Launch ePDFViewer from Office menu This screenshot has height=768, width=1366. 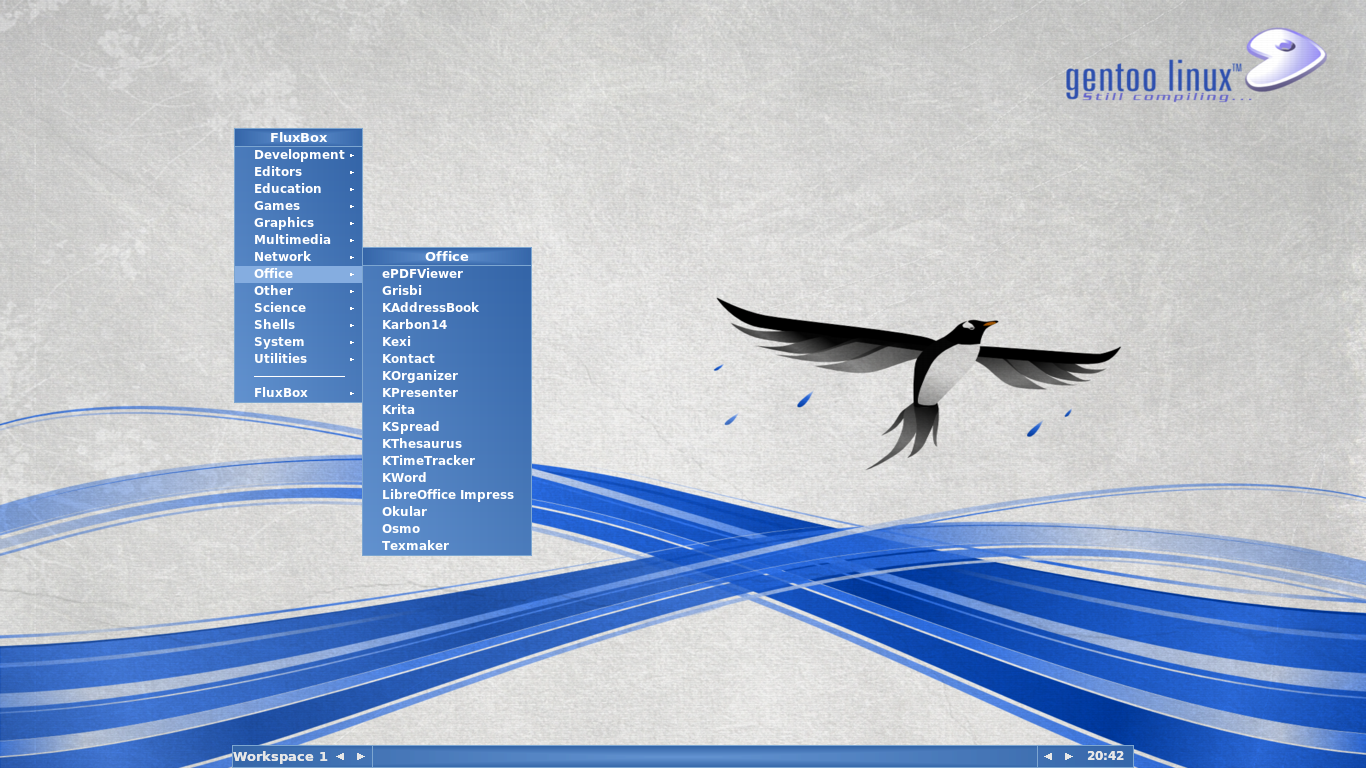pos(446,274)
